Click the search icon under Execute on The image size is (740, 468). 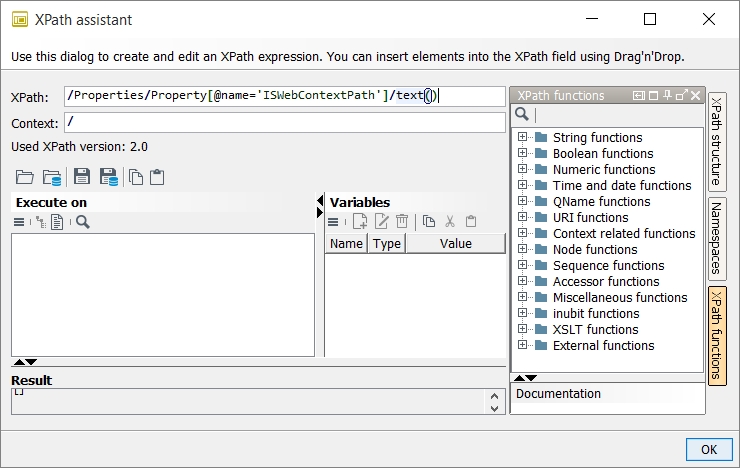point(83,222)
